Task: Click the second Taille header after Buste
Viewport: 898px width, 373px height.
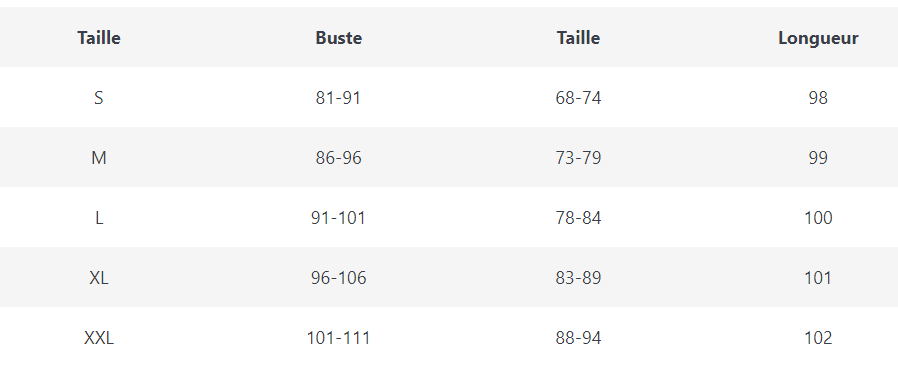Action: [x=578, y=38]
